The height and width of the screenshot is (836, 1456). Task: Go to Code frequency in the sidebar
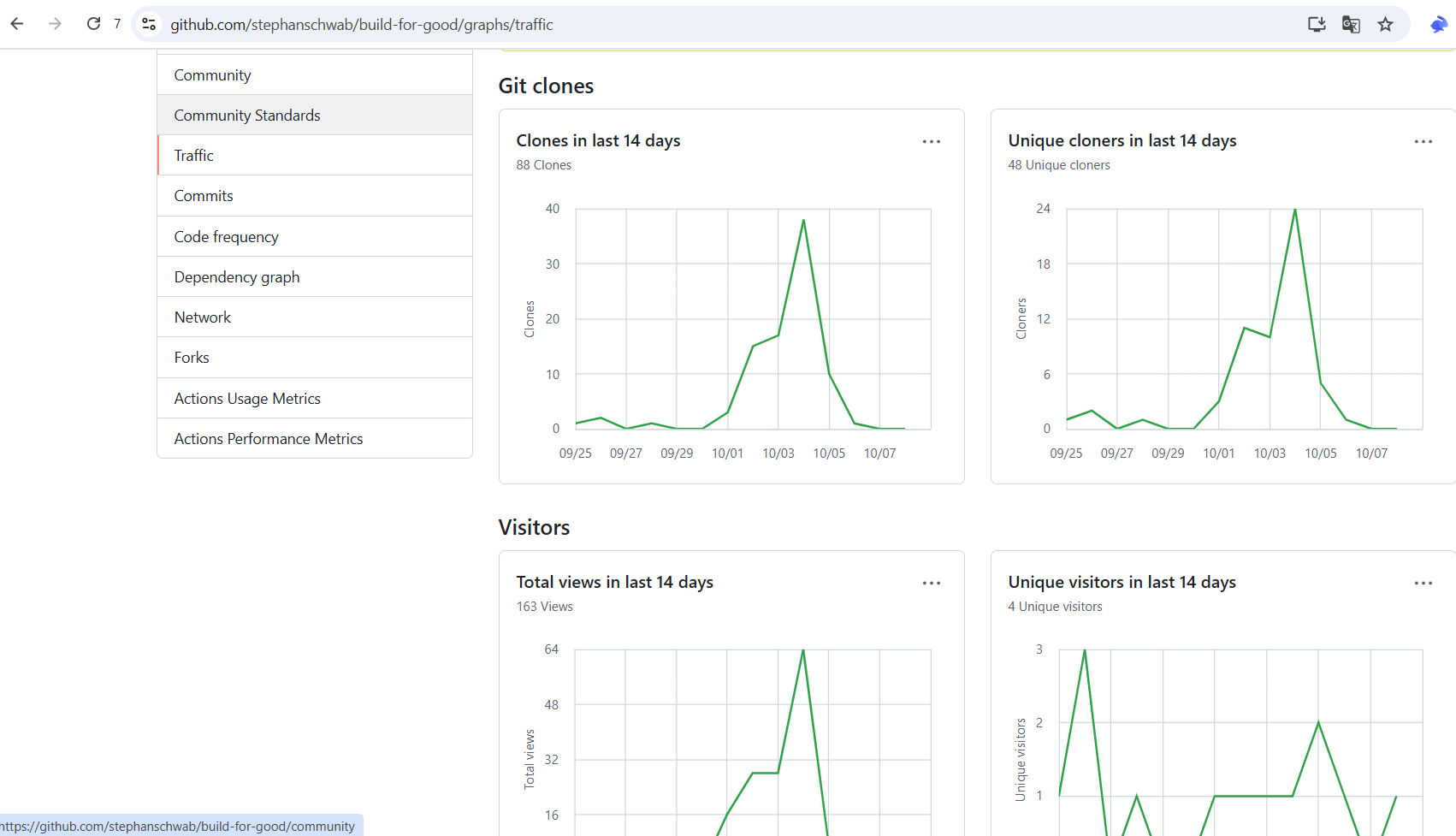tap(227, 237)
